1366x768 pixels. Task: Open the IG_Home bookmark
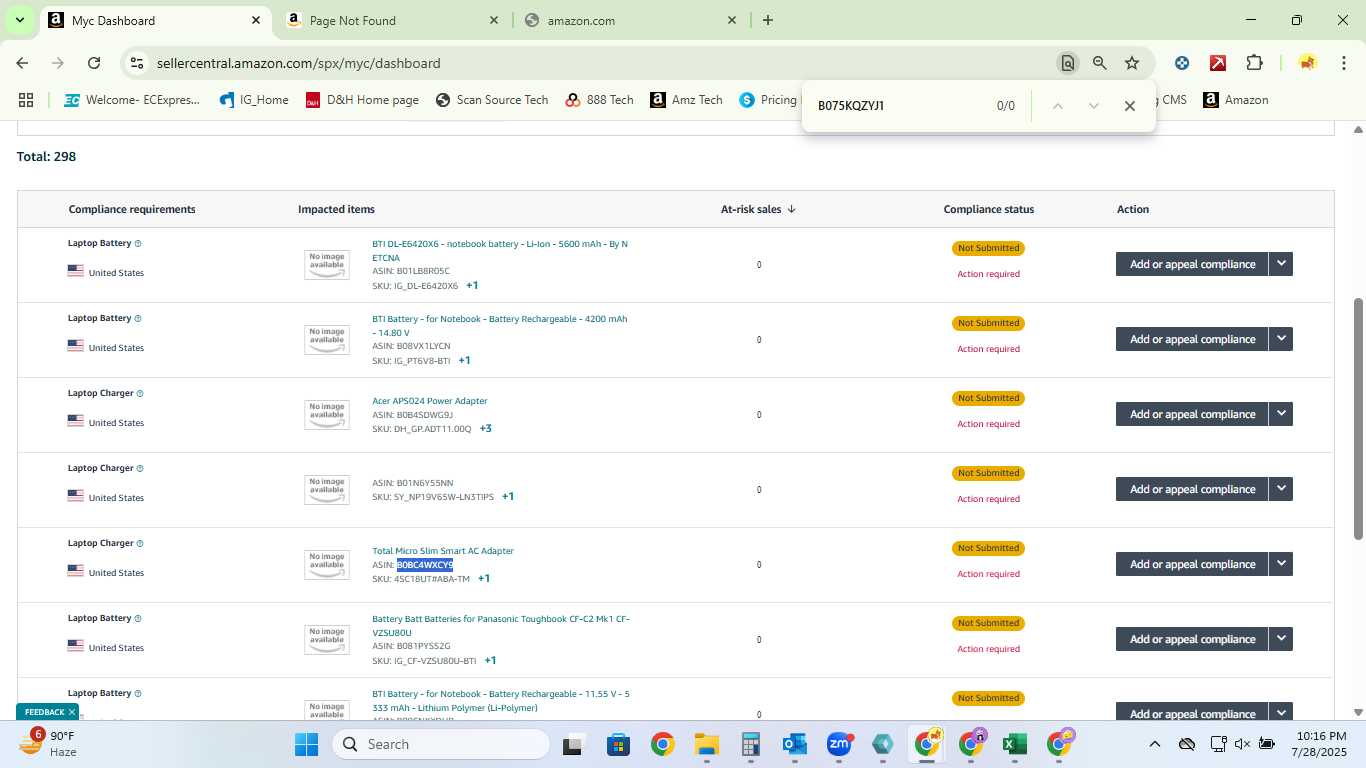253,100
